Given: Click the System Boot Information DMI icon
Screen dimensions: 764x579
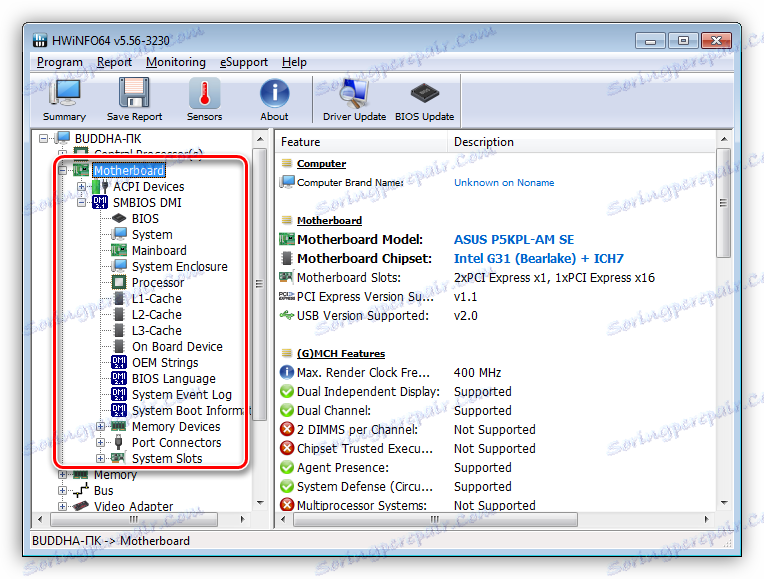Looking at the screenshot, I should [119, 410].
